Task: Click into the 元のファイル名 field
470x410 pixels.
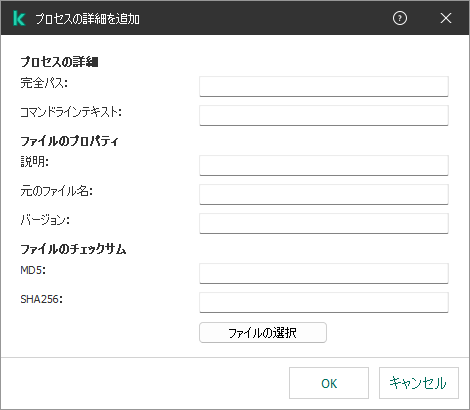Action: pos(324,194)
